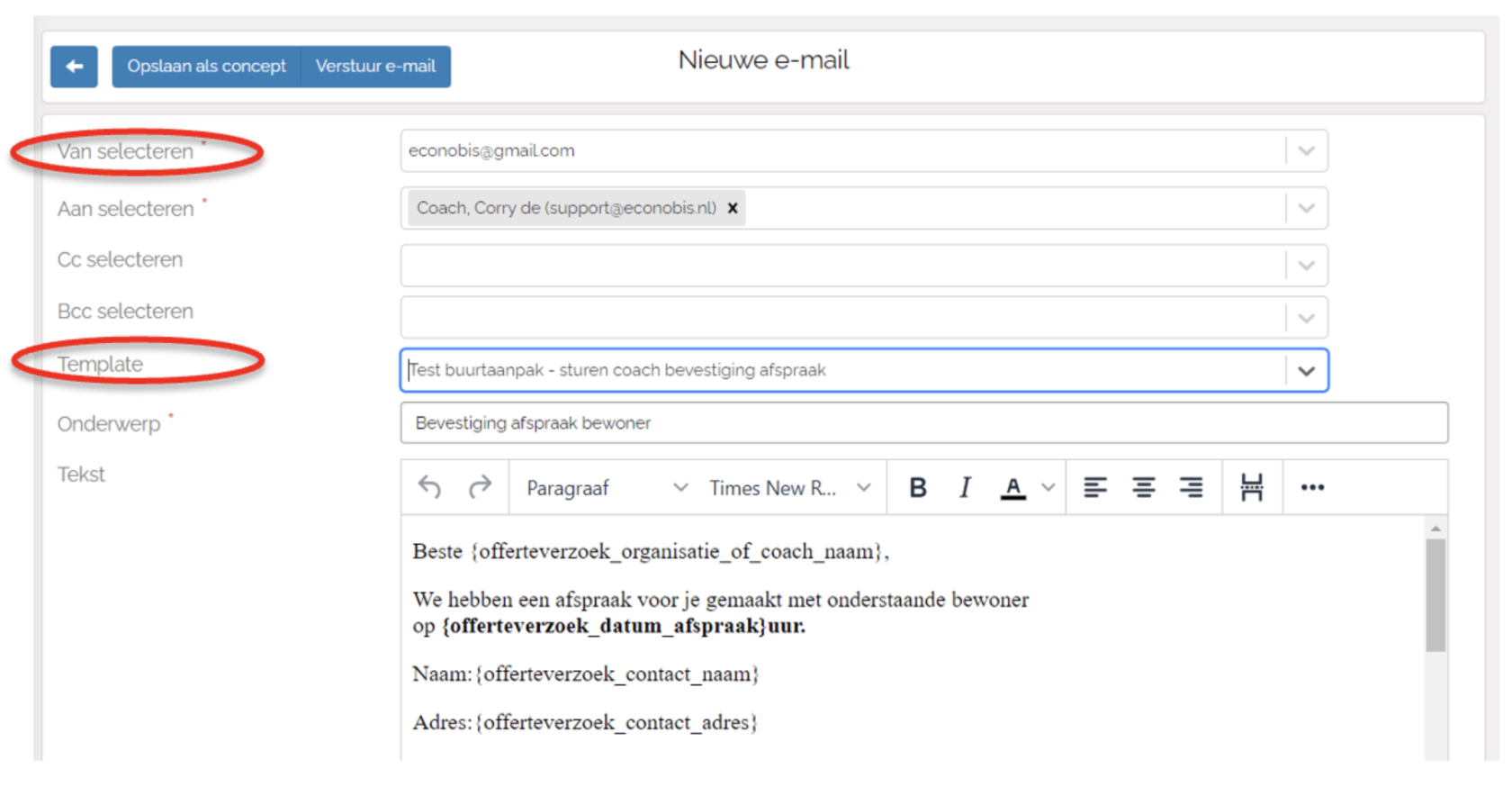This screenshot has width=1512, height=787.
Task: Remove recipient Coach, Corry de
Action: (733, 208)
